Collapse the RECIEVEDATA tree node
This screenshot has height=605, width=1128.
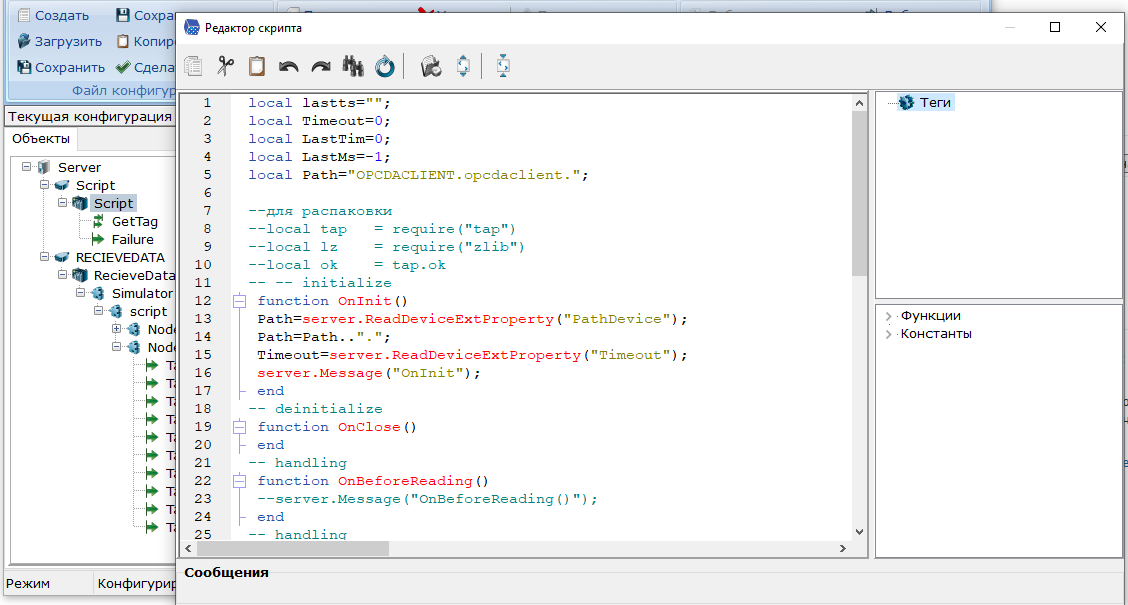45,257
